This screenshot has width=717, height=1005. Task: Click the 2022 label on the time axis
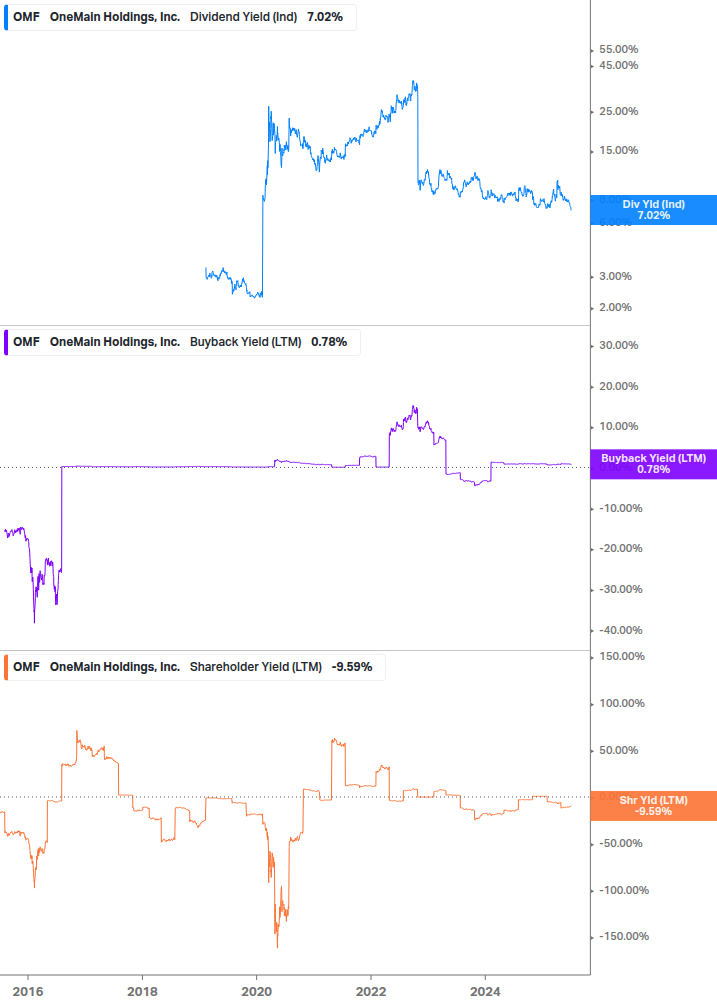click(x=371, y=992)
